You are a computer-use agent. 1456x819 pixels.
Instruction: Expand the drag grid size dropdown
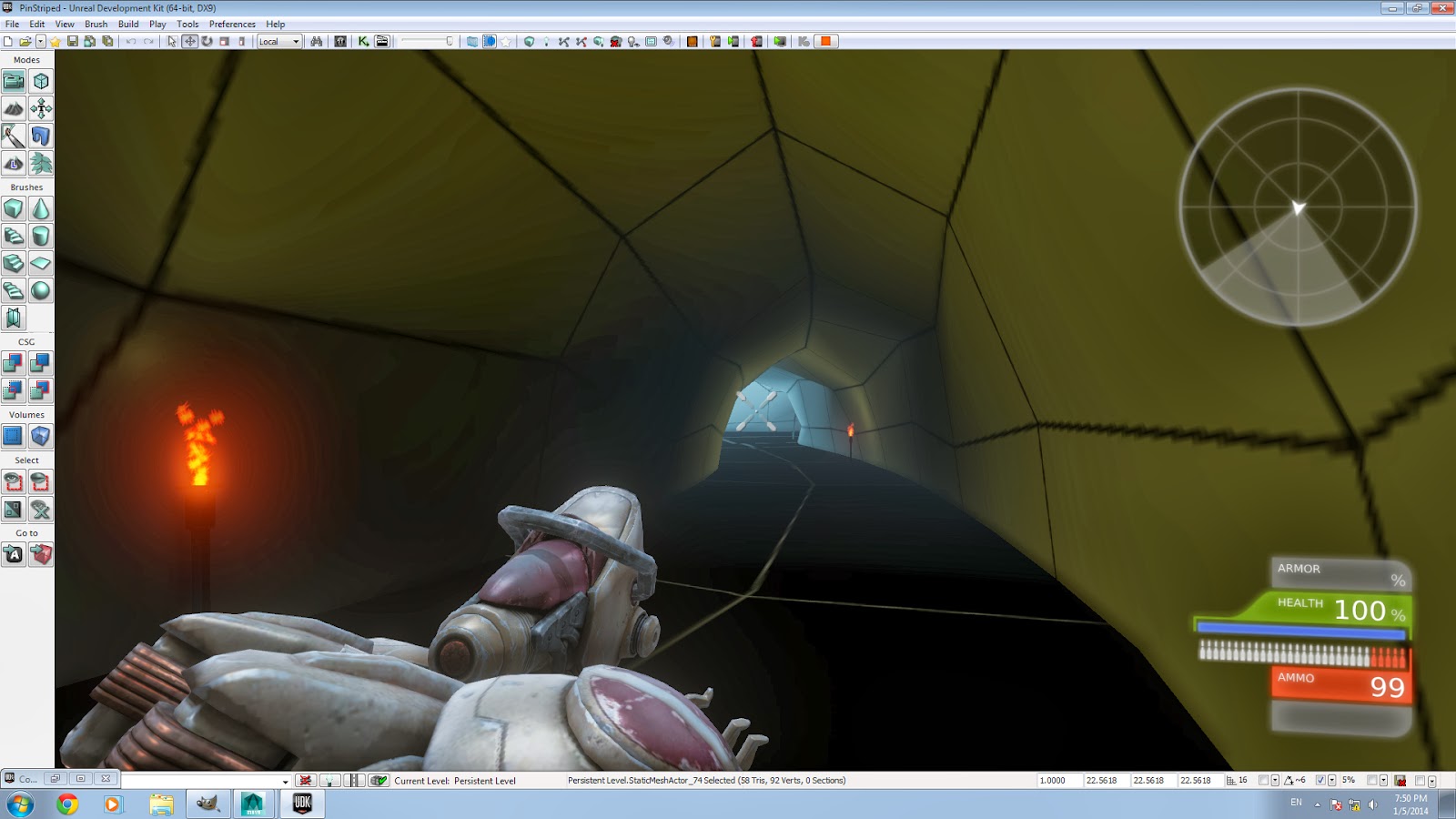point(1275,781)
